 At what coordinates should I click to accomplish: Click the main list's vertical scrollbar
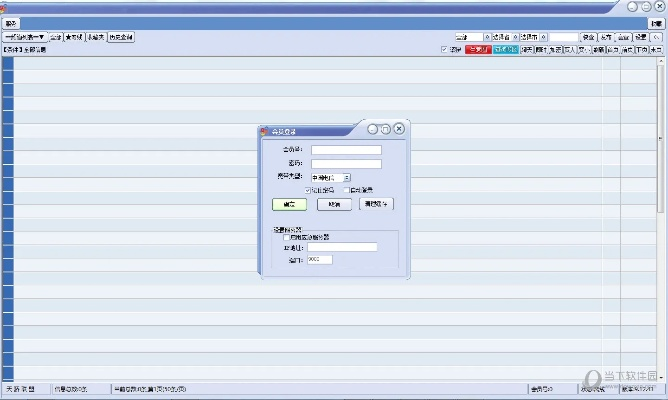coord(661,130)
